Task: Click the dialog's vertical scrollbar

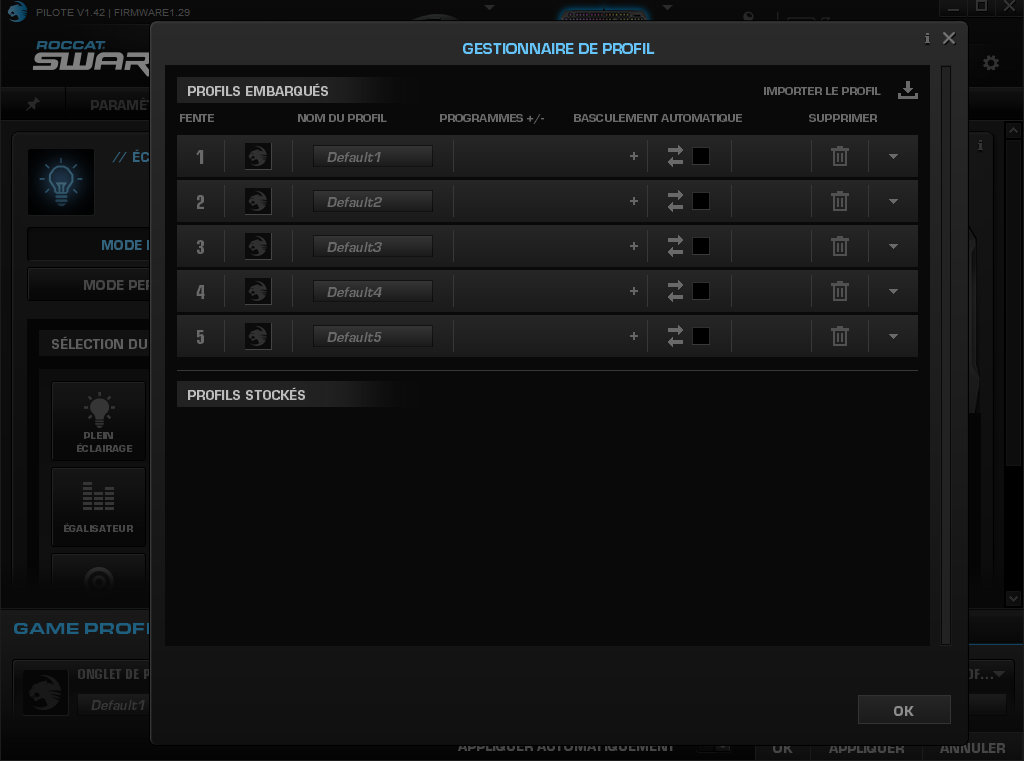Action: [x=946, y=355]
